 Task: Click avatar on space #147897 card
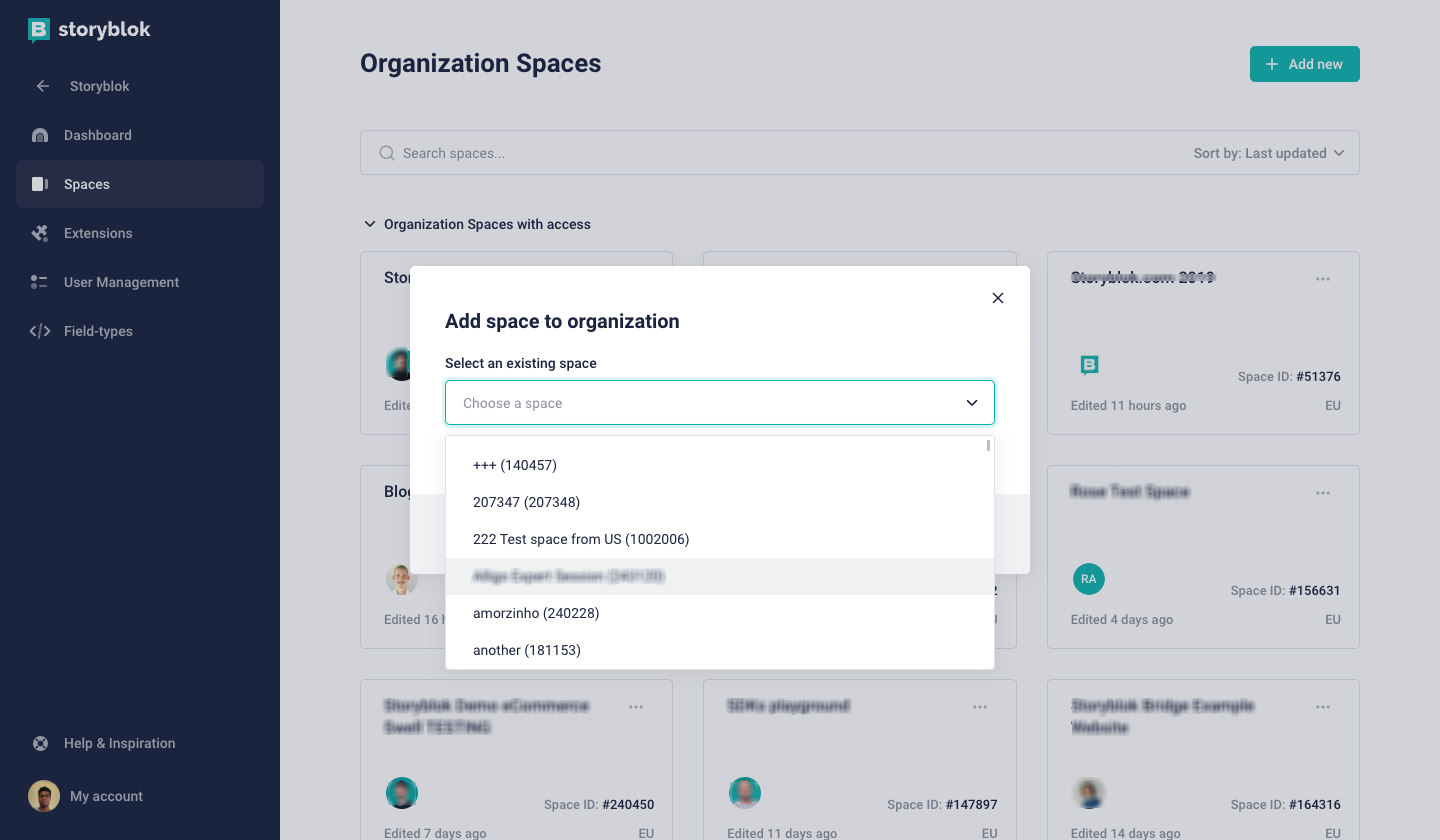745,793
